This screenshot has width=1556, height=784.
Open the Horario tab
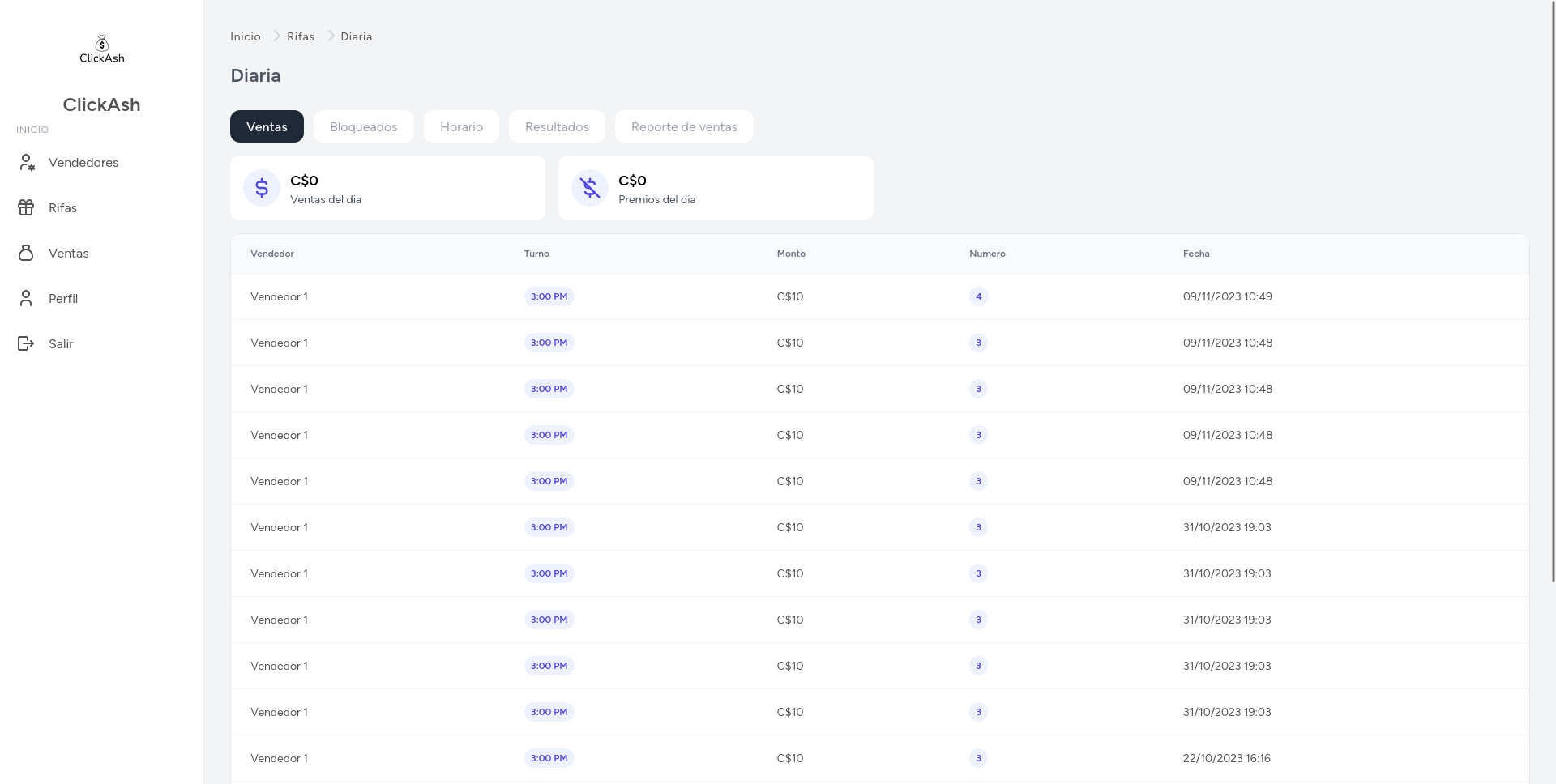click(461, 127)
